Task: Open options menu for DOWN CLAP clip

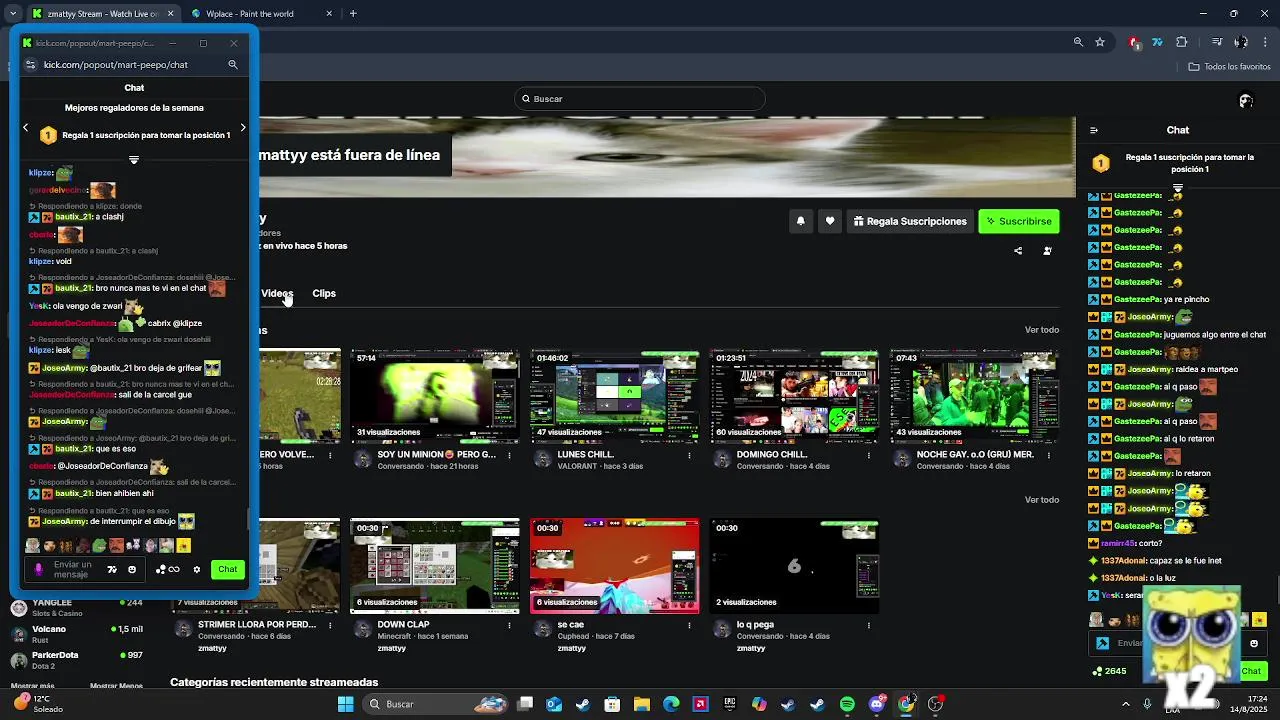Action: pyautogui.click(x=510, y=625)
